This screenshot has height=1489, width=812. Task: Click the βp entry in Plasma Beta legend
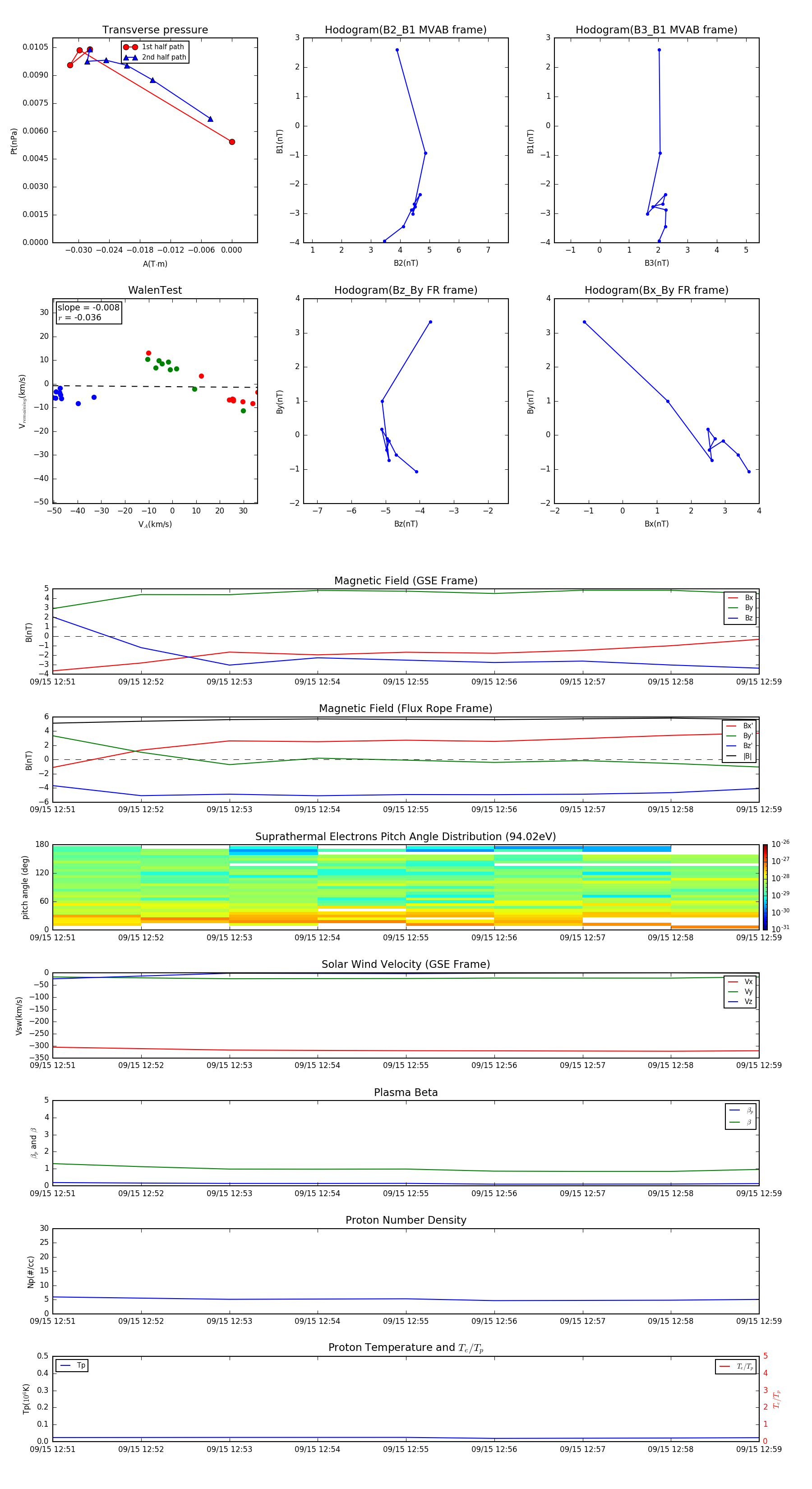(x=742, y=1110)
